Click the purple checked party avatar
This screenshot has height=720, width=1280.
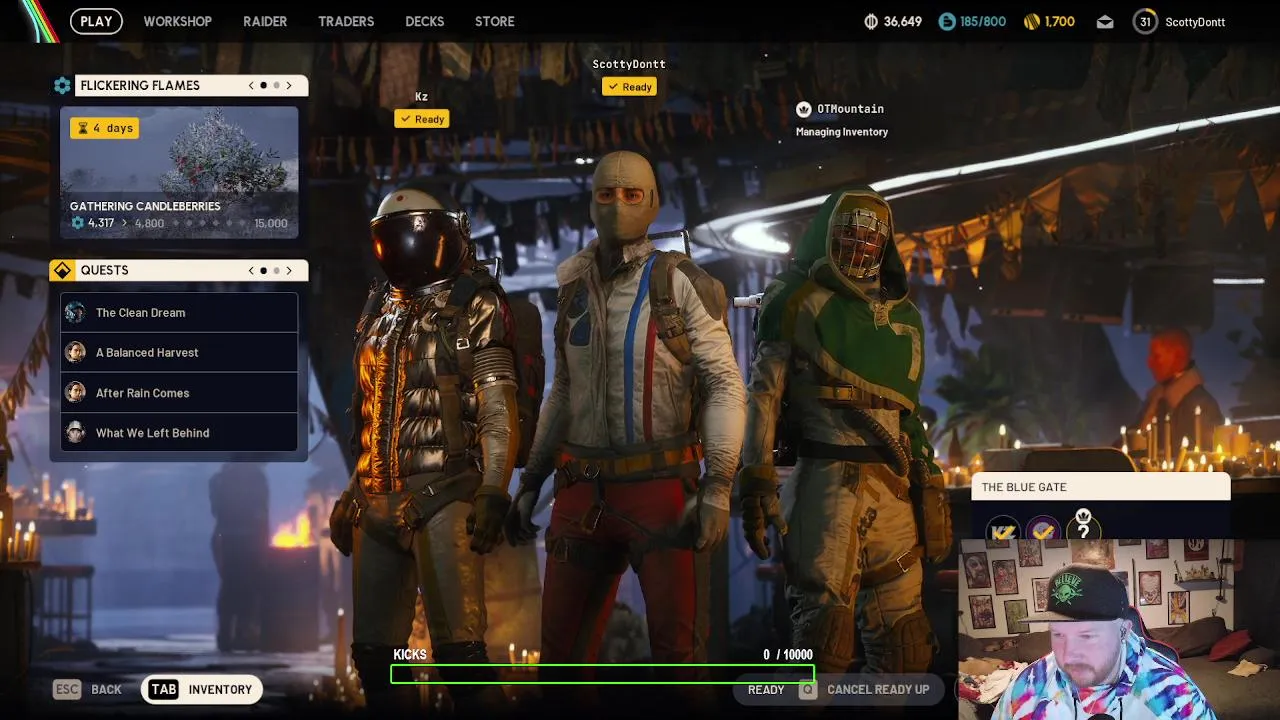1043,532
